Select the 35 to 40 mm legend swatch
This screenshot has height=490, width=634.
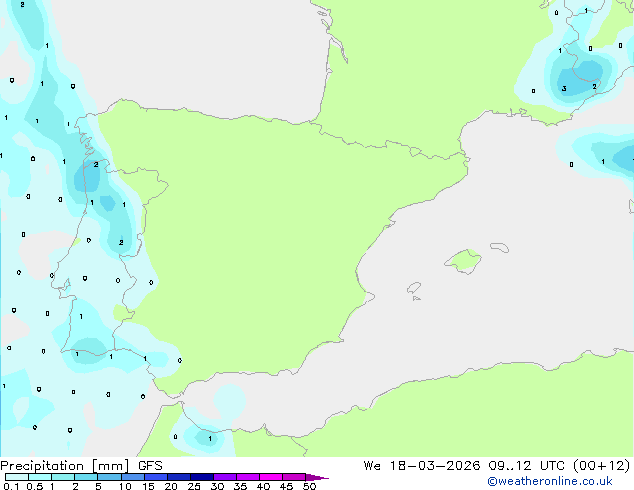(248, 477)
